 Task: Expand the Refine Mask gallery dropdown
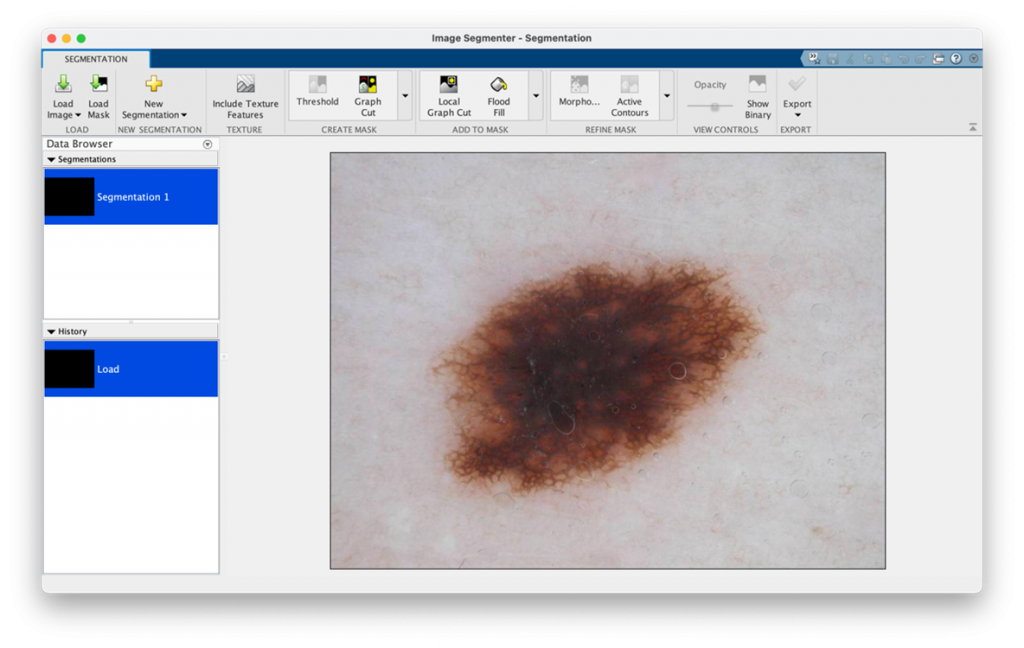667,96
